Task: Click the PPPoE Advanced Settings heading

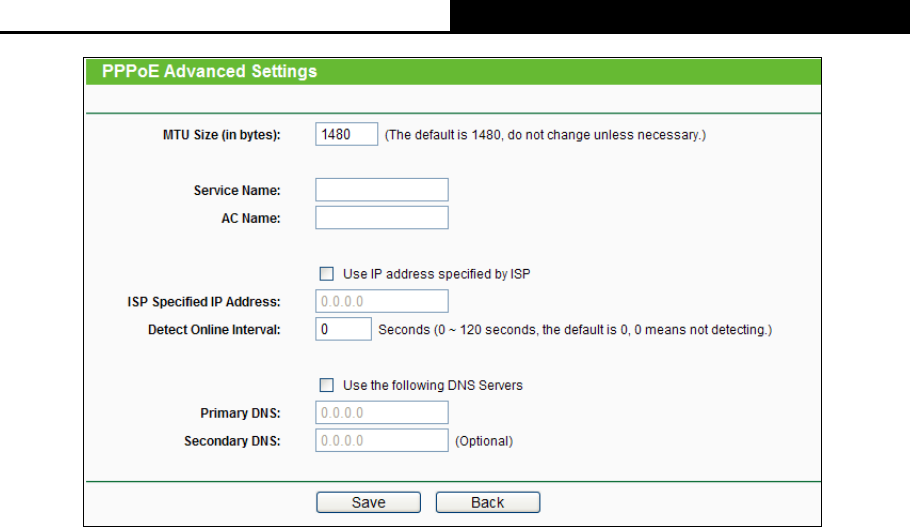Action: [x=210, y=71]
